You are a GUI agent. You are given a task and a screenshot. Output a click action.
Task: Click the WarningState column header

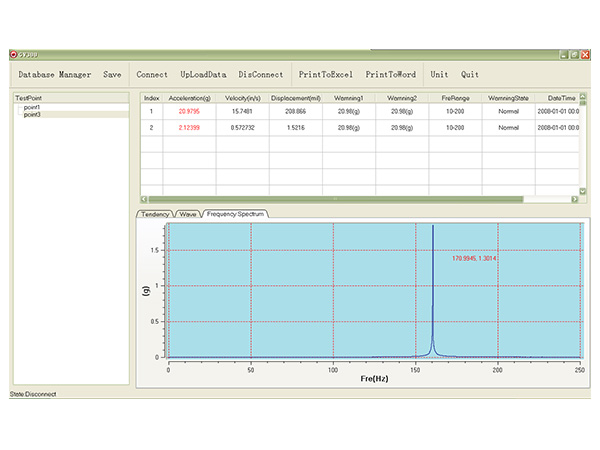click(508, 98)
